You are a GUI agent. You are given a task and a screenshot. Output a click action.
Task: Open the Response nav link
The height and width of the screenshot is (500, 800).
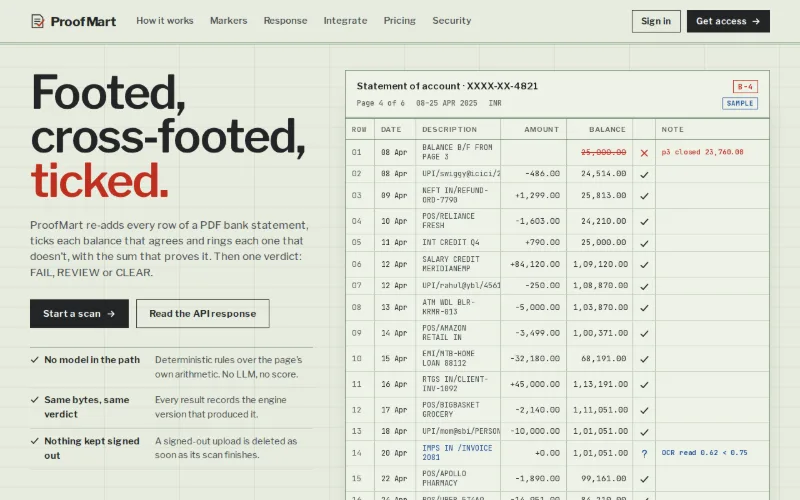pos(285,21)
